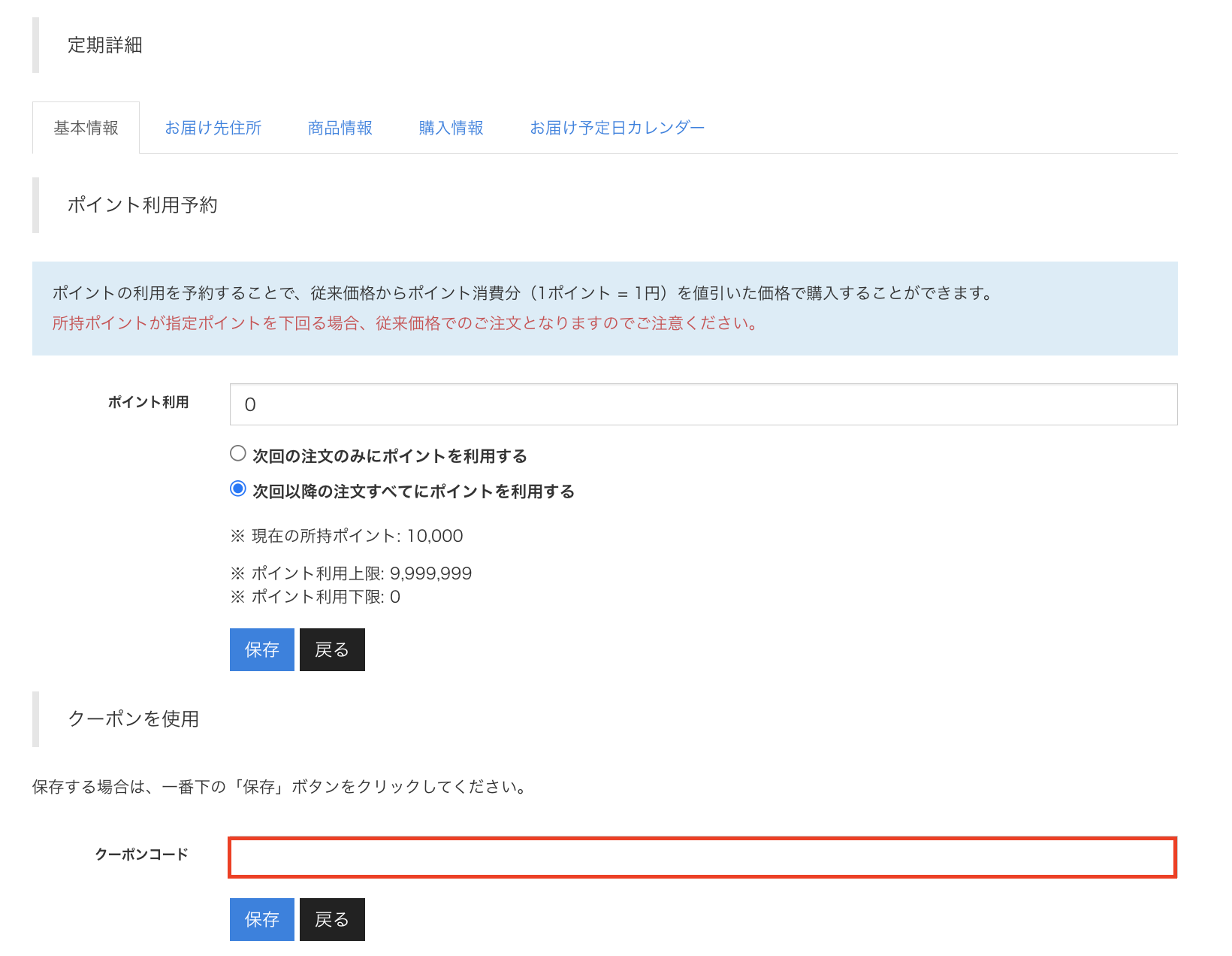The height and width of the screenshot is (956, 1232).
Task: Go to the 商品情報 tab
Action: click(340, 129)
